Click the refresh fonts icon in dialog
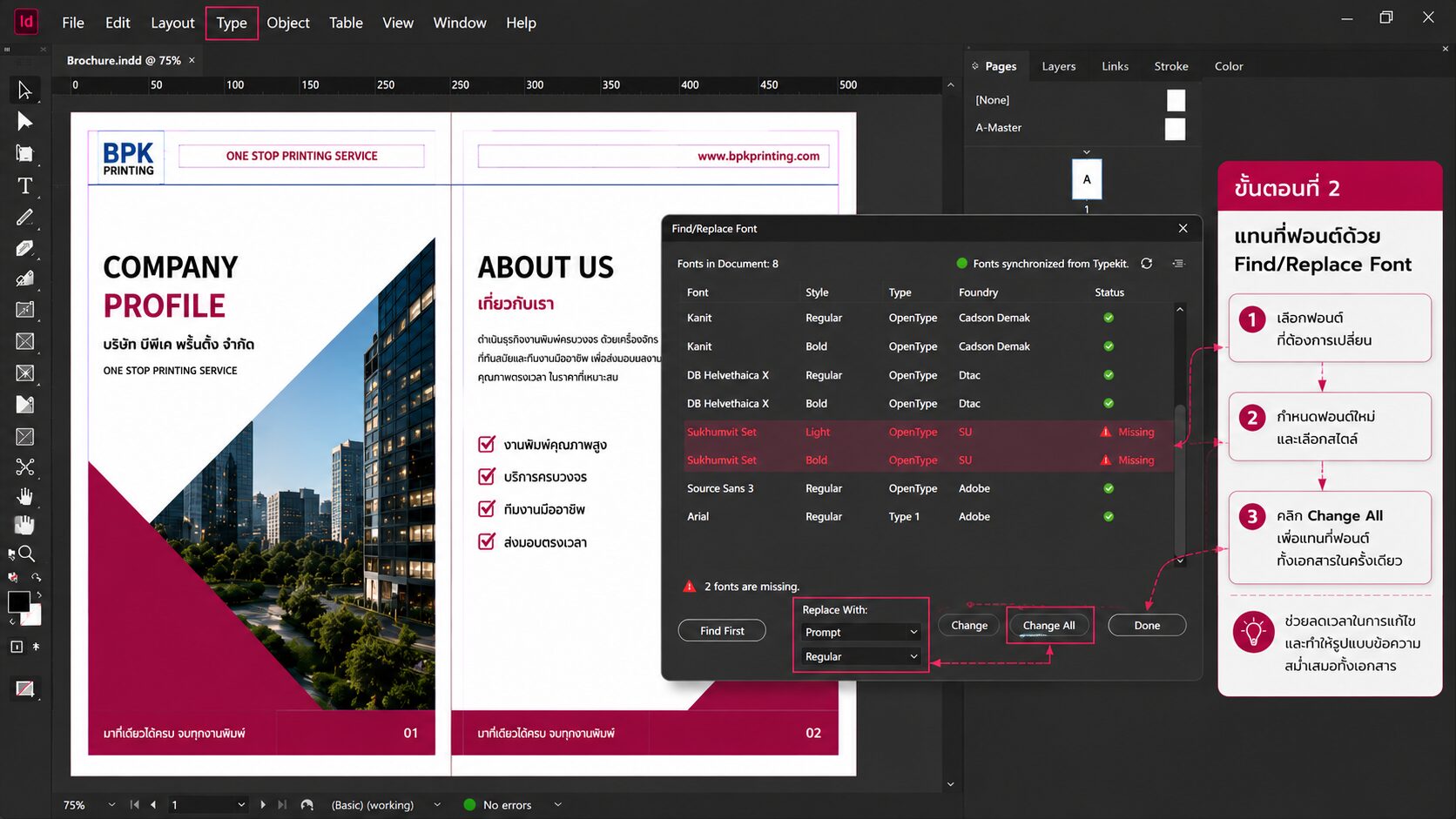 (x=1147, y=263)
